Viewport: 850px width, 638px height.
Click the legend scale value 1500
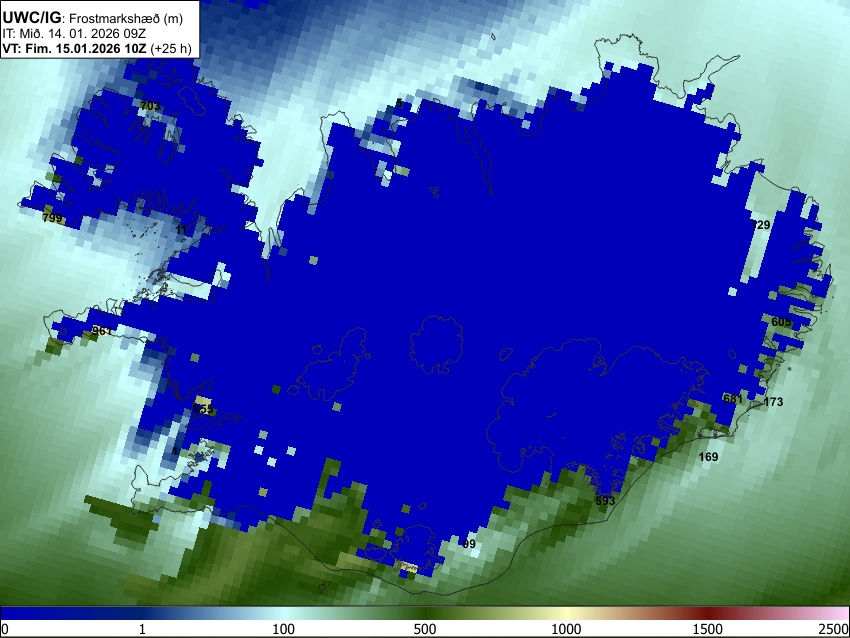[x=708, y=629]
